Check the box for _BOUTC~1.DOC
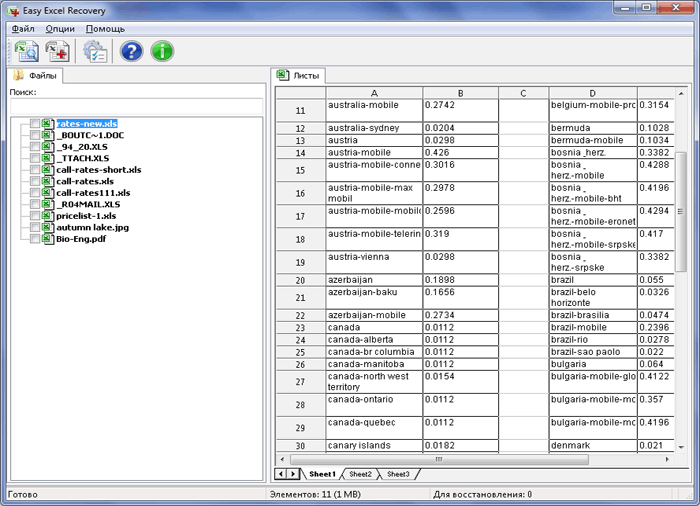This screenshot has height=506, width=700. 35,135
